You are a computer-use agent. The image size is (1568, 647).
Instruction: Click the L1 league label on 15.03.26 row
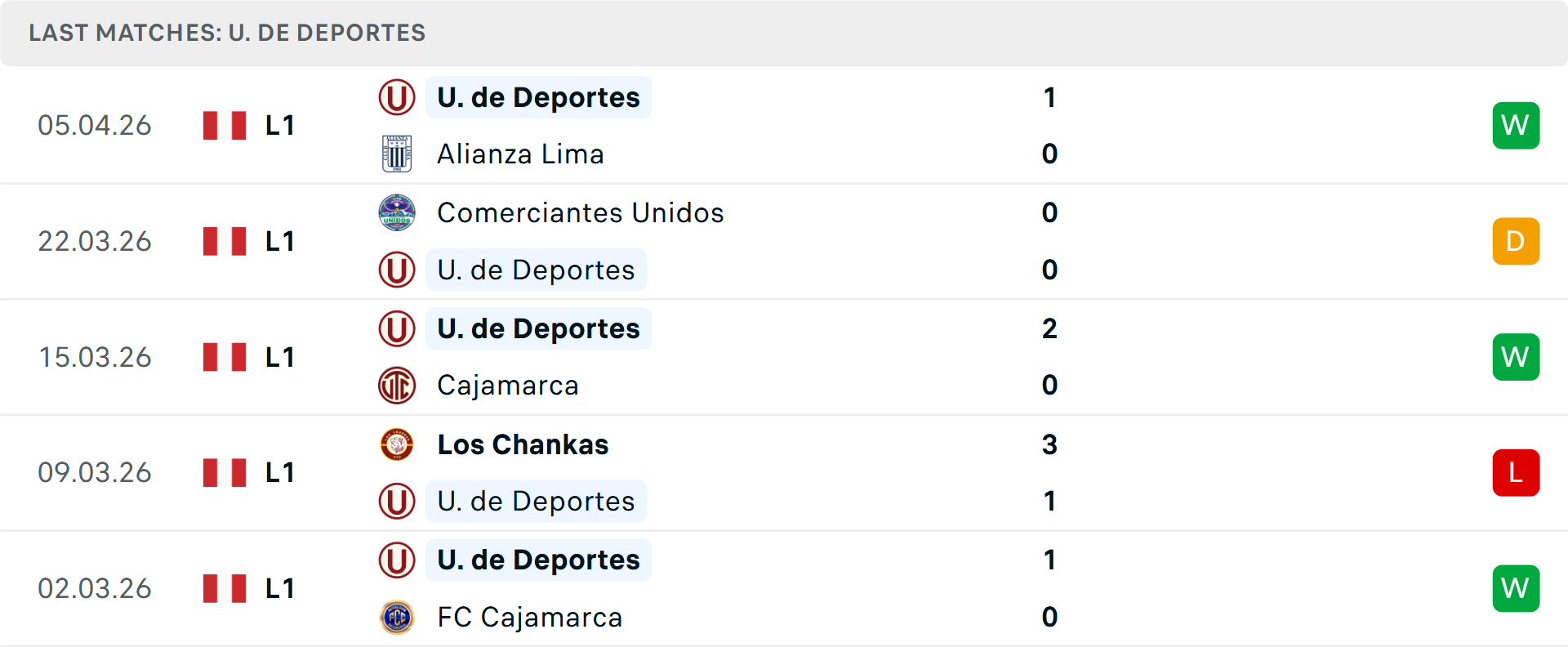pos(279,357)
